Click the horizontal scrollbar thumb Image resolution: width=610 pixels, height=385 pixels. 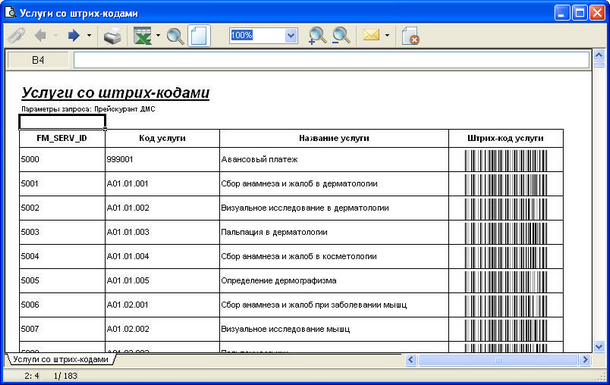coord(498,360)
